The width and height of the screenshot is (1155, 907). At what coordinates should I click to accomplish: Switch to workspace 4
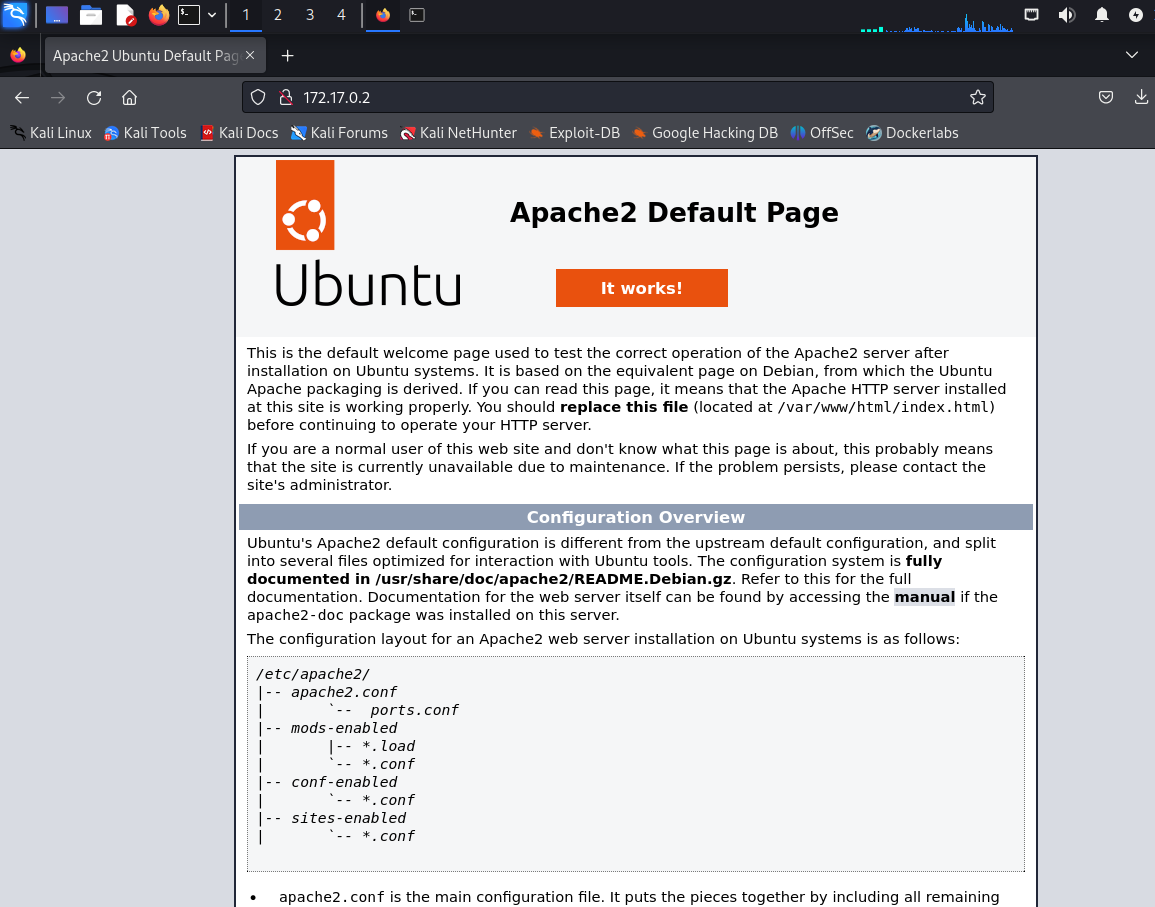click(x=341, y=15)
